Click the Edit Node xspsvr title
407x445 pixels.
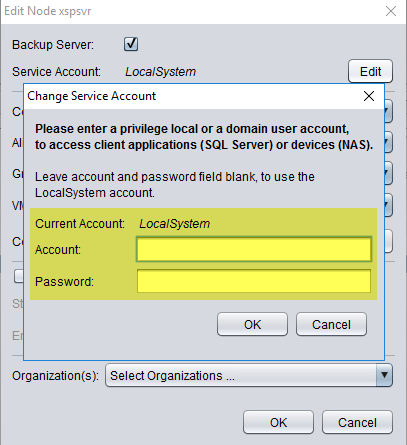tap(48, 11)
